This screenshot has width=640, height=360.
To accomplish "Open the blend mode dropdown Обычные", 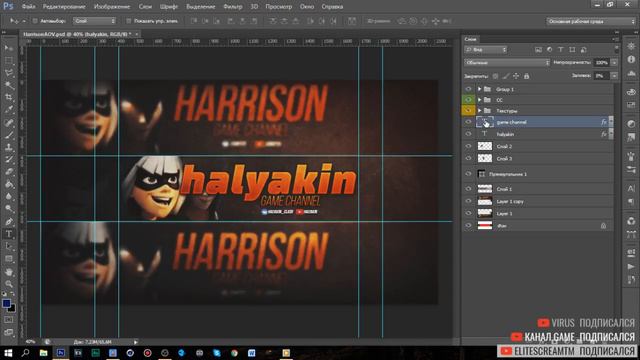I will [507, 62].
